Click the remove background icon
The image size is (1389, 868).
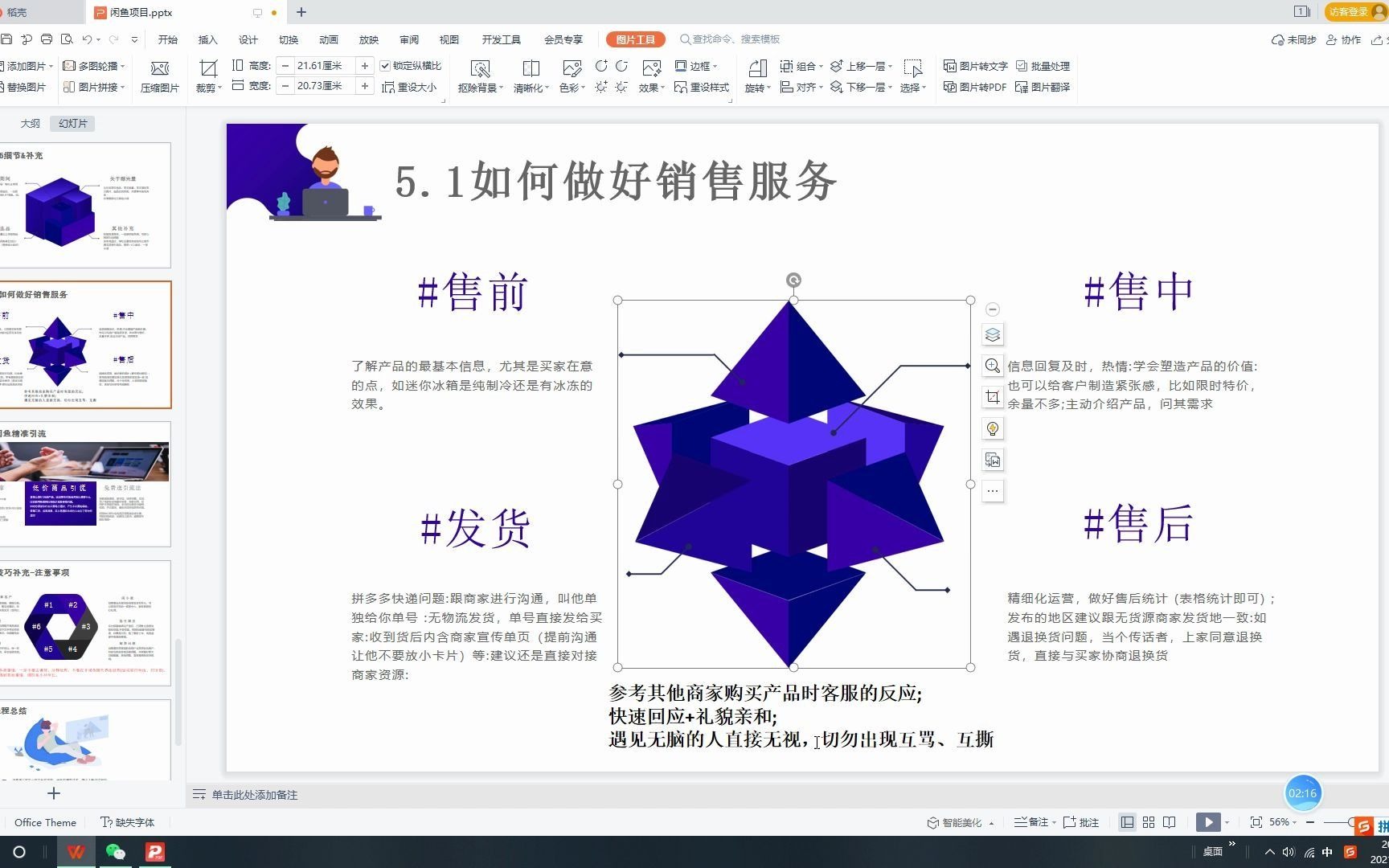480,68
